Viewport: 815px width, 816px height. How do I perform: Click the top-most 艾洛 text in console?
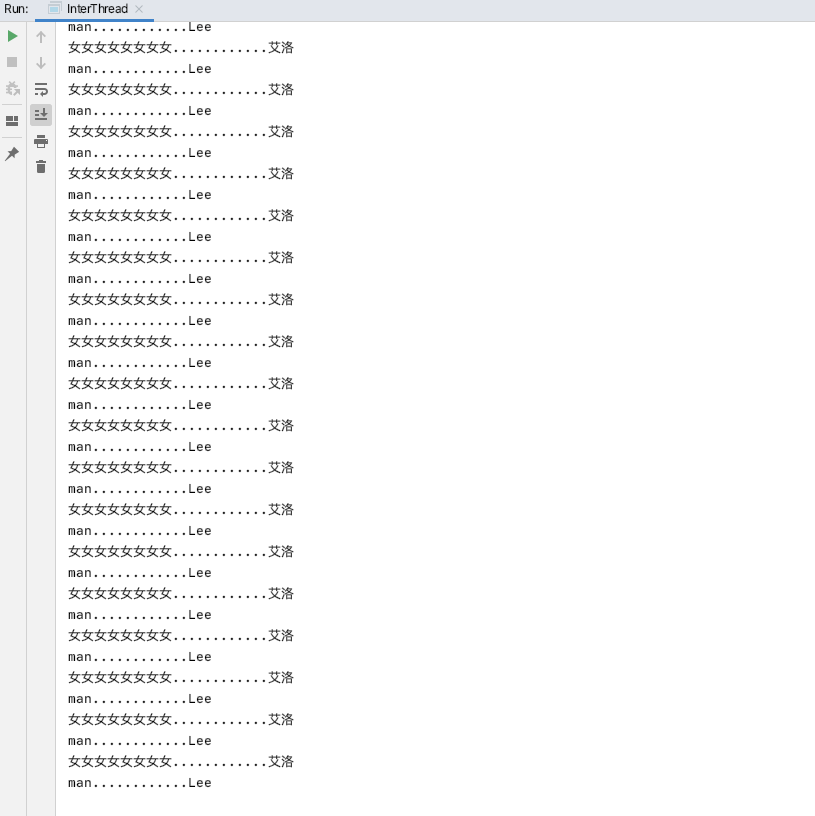click(x=281, y=48)
